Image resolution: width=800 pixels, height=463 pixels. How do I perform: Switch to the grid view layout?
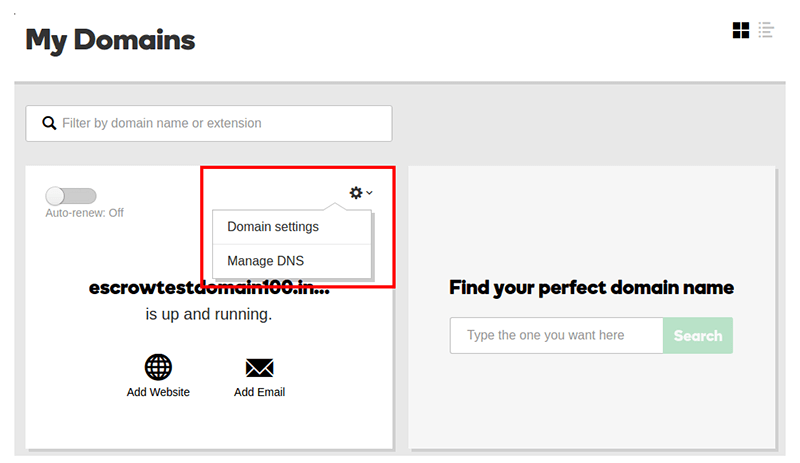pyautogui.click(x=741, y=30)
